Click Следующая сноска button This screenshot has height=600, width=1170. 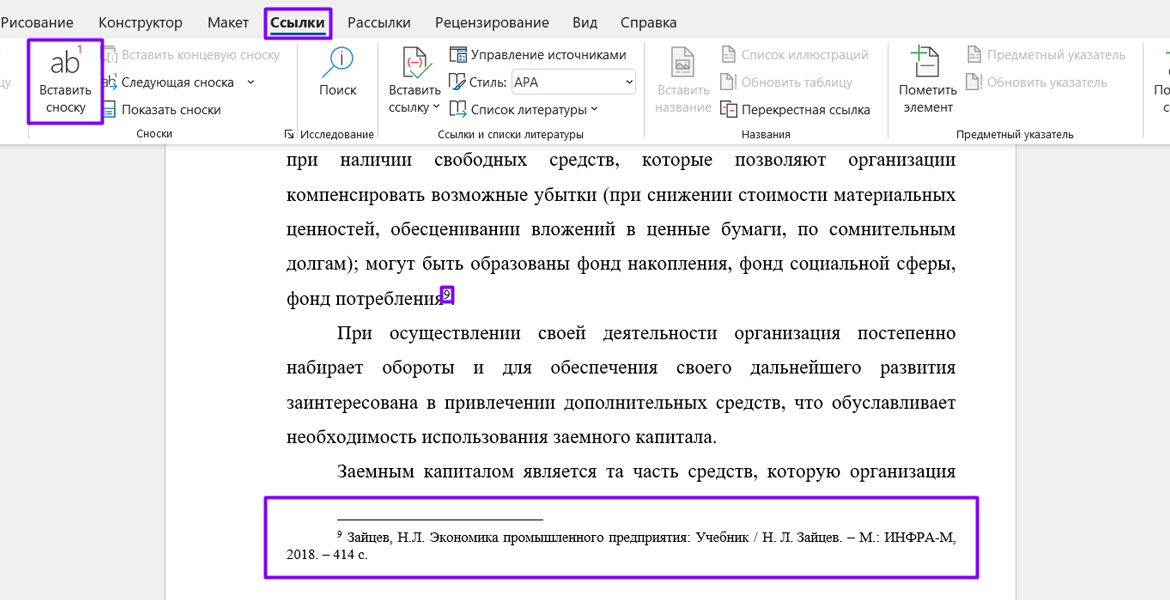coord(177,83)
